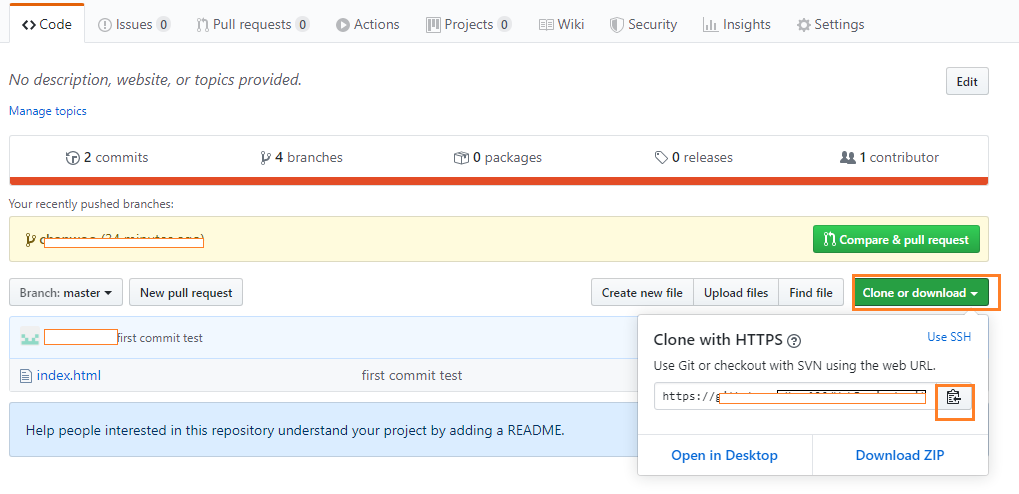
Task: Click the Projects board icon
Action: tap(433, 25)
